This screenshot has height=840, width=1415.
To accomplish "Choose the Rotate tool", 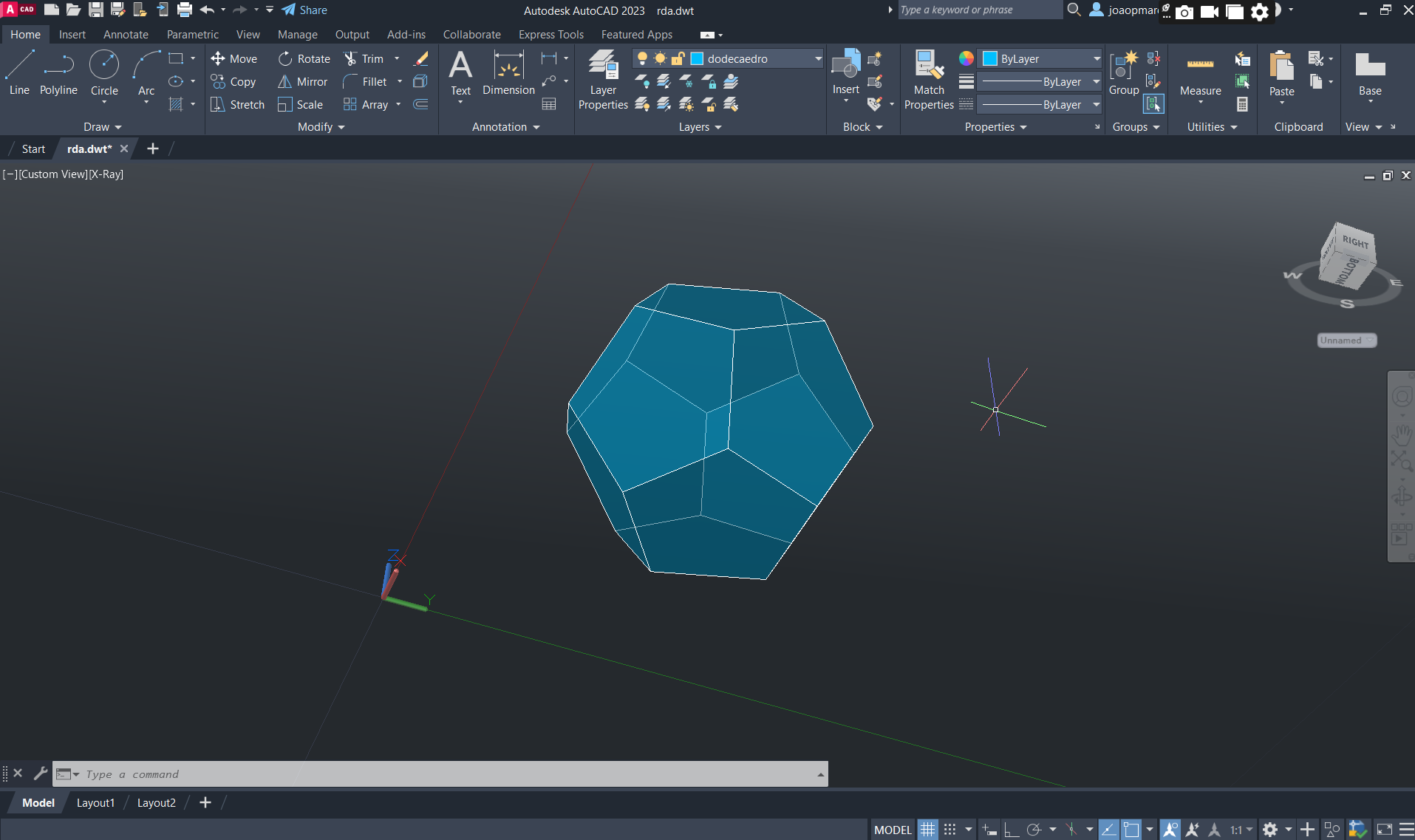I will tap(304, 59).
